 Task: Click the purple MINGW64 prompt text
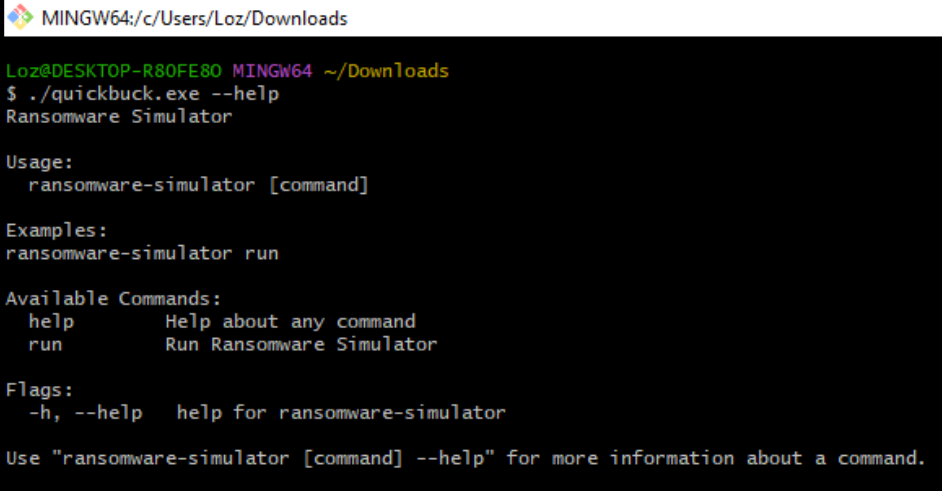272,71
